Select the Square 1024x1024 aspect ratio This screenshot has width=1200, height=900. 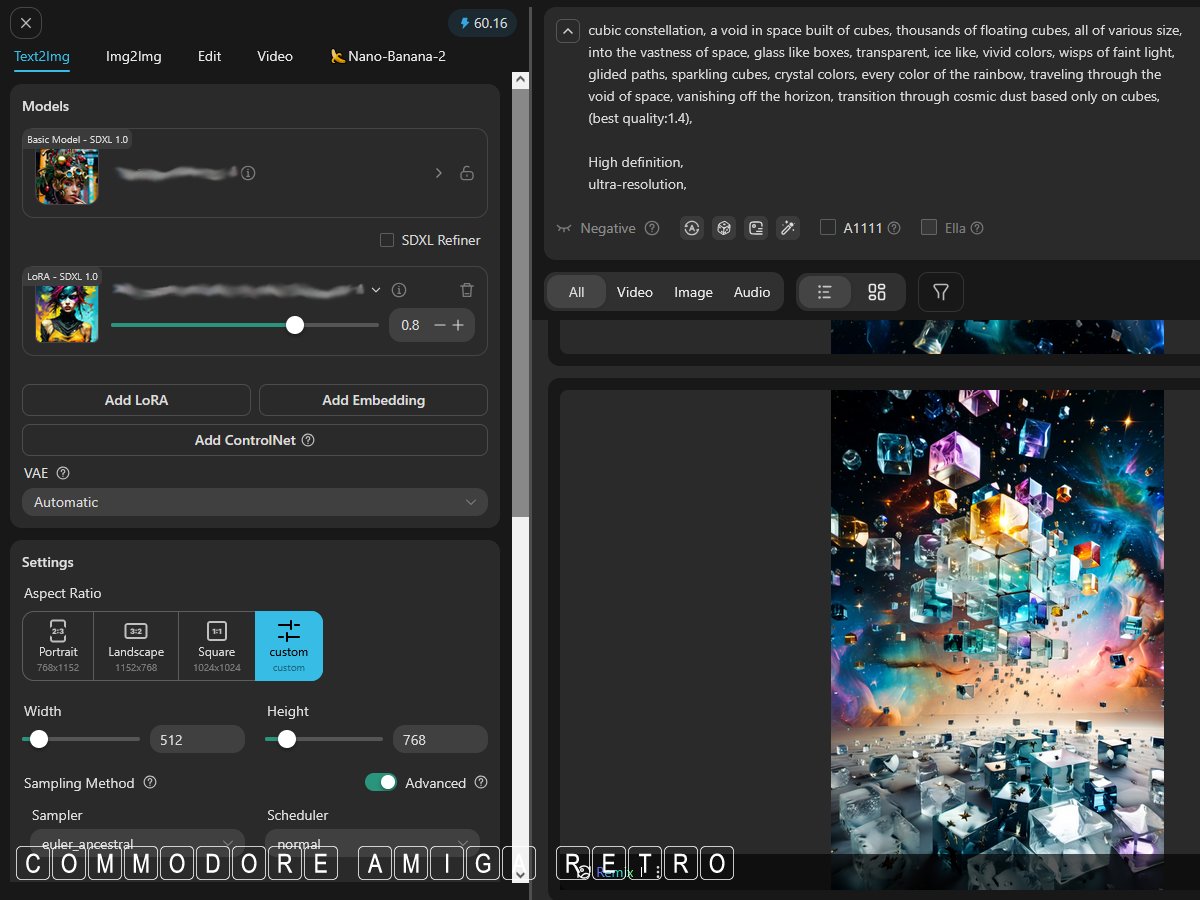pos(217,646)
